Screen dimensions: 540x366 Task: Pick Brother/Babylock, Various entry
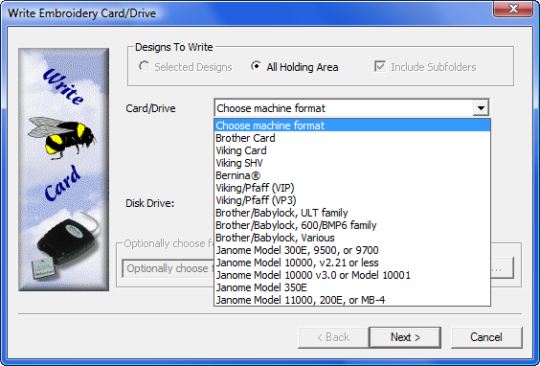(x=352, y=238)
